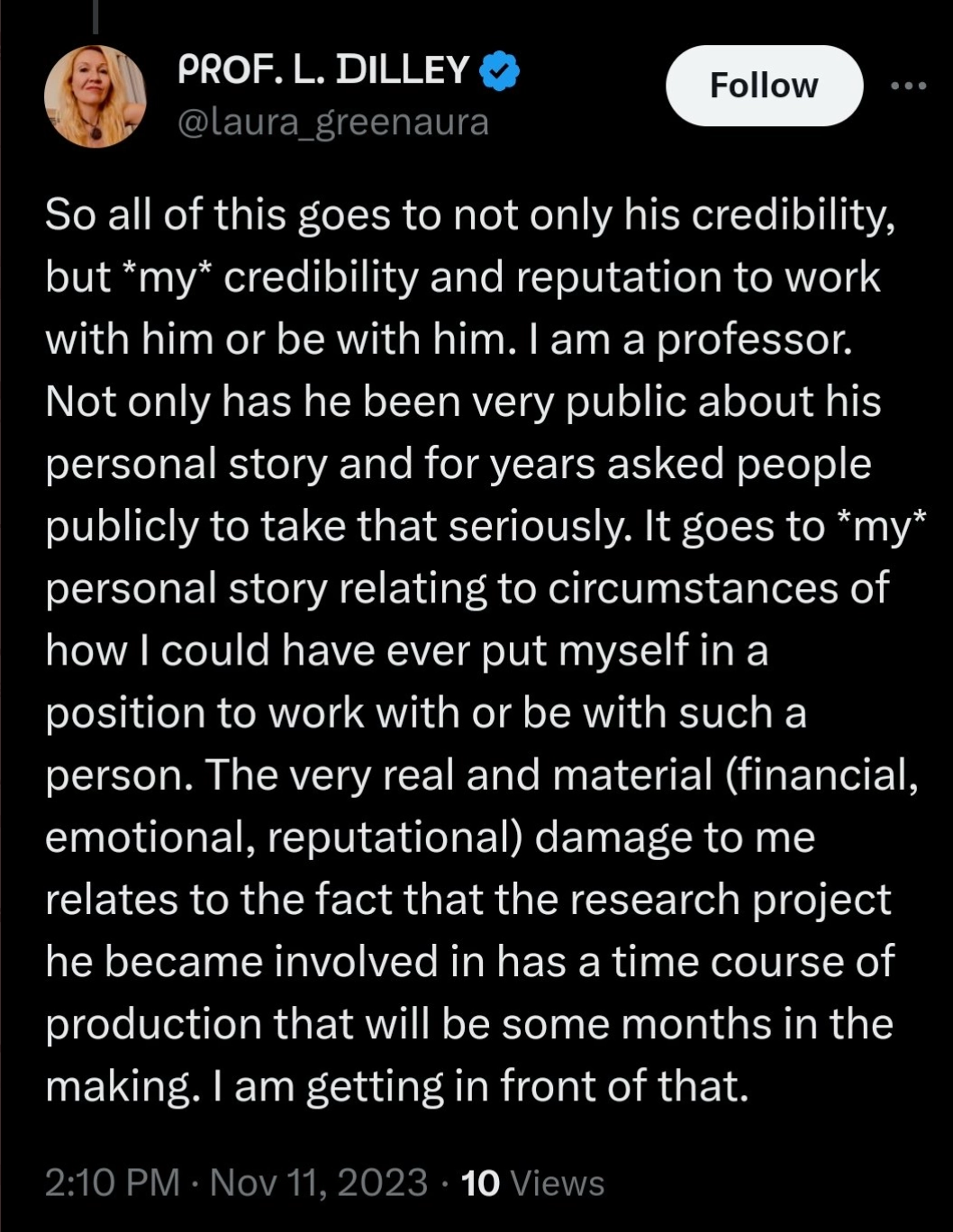Click the words 'some months in the'
This screenshot has height=1232, width=953.
coord(697,1025)
